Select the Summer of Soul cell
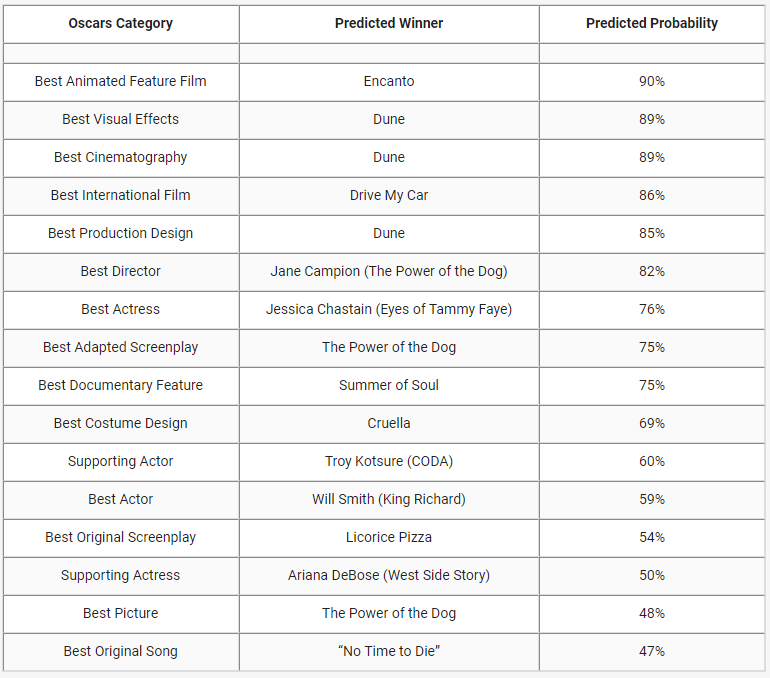770x678 pixels. [x=389, y=385]
